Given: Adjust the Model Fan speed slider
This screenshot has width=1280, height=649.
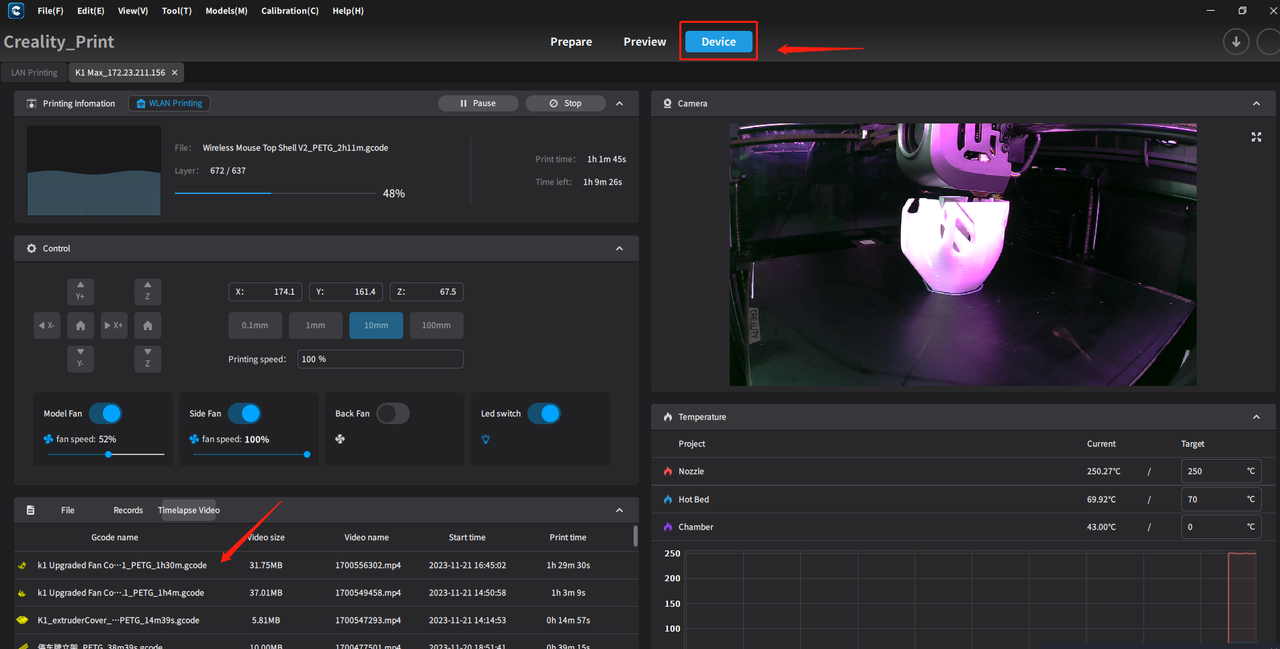Looking at the screenshot, I should [105, 454].
